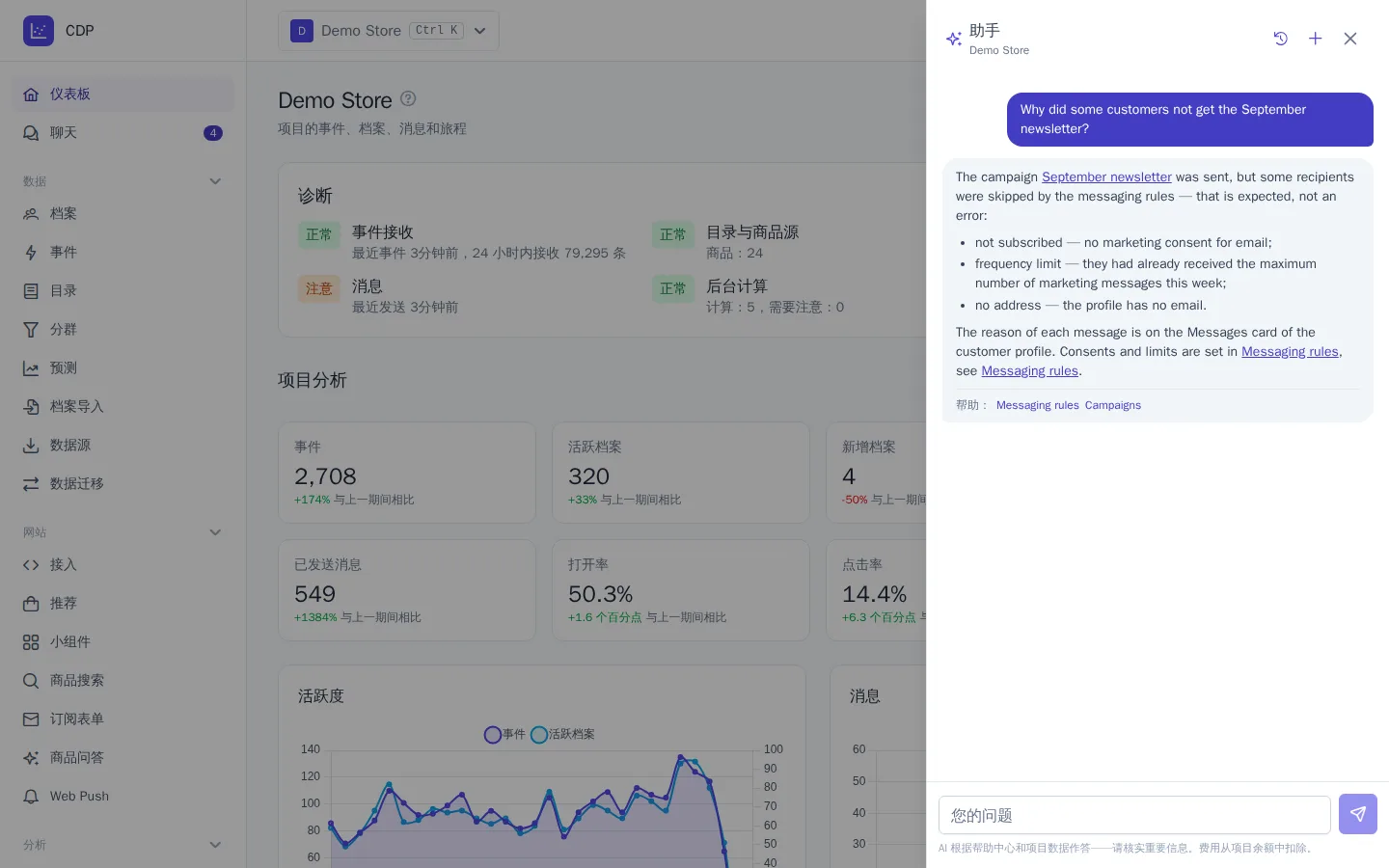The width and height of the screenshot is (1389, 868).
Task: Open the assistant chat history icon
Action: click(1281, 39)
